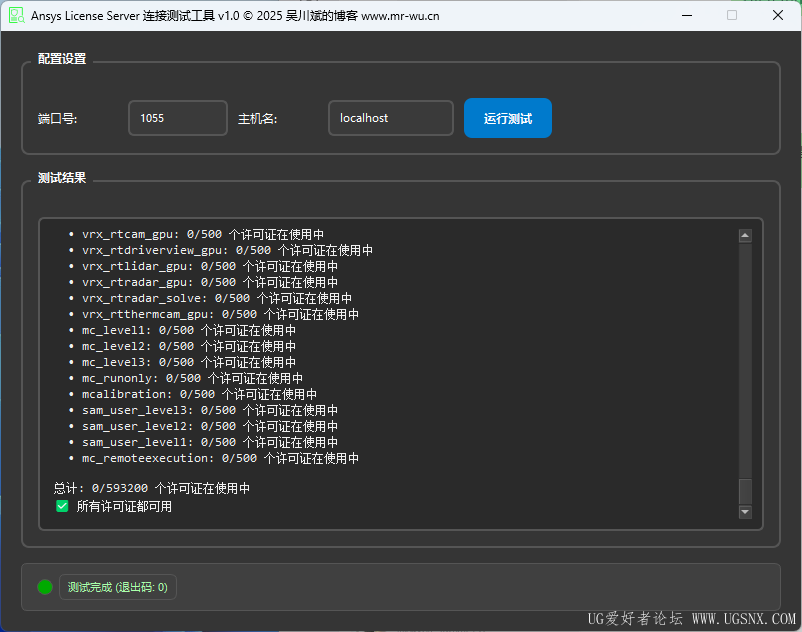The width and height of the screenshot is (802, 632).
Task: Close the Ansys License Server tool
Action: [x=778, y=15]
